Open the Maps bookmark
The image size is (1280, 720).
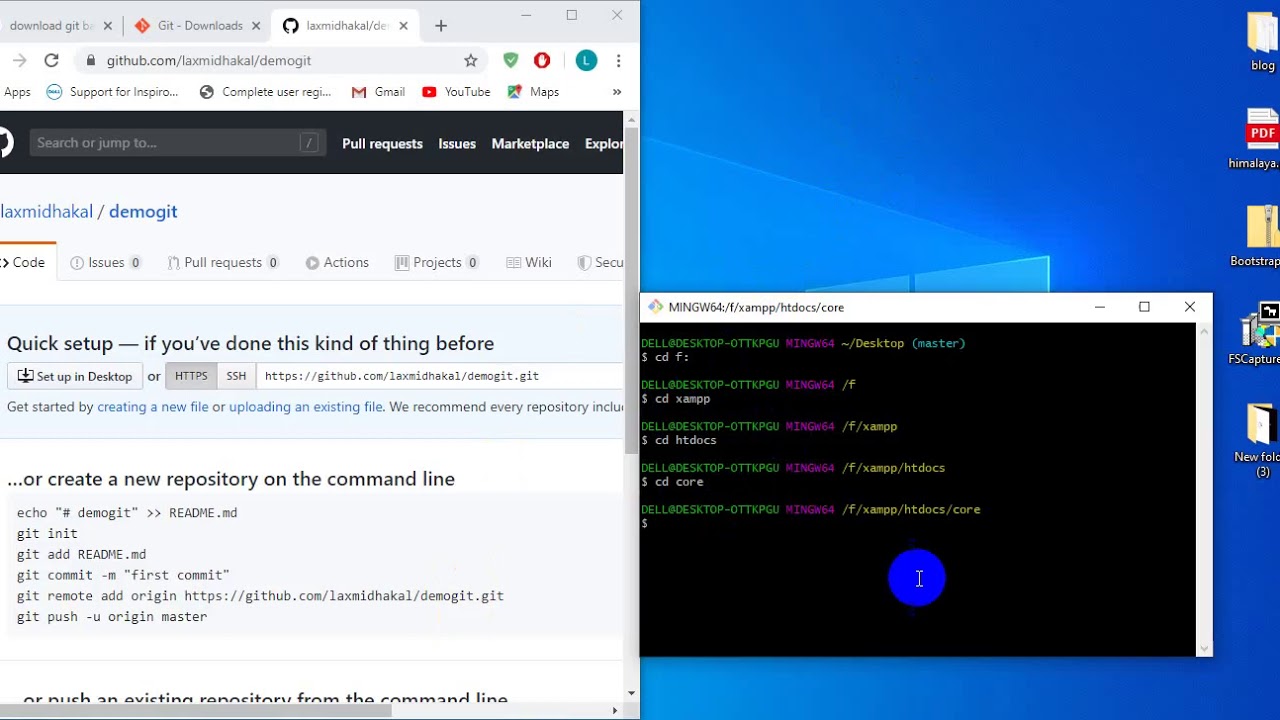(x=533, y=91)
